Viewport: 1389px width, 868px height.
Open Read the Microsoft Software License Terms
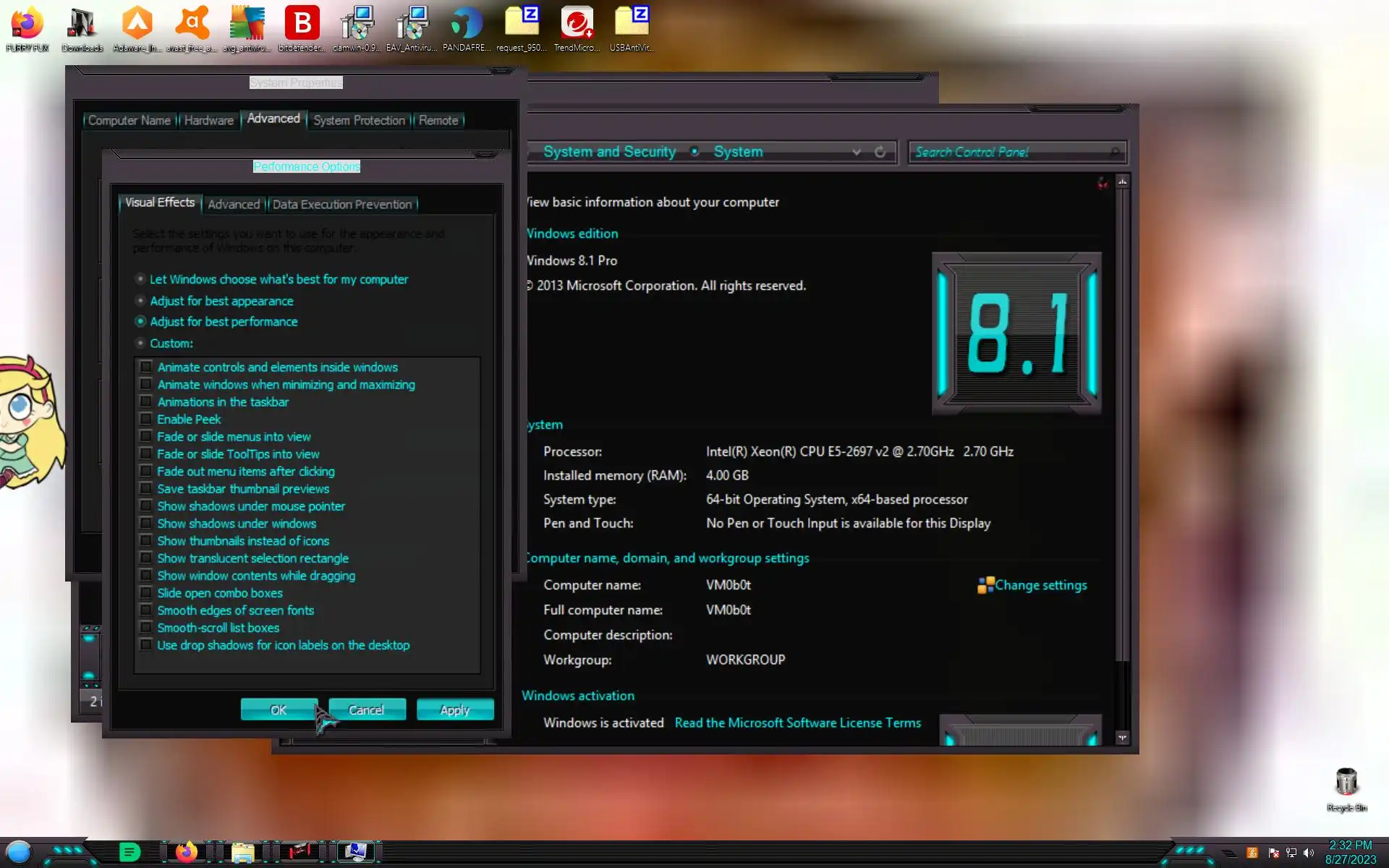(797, 723)
